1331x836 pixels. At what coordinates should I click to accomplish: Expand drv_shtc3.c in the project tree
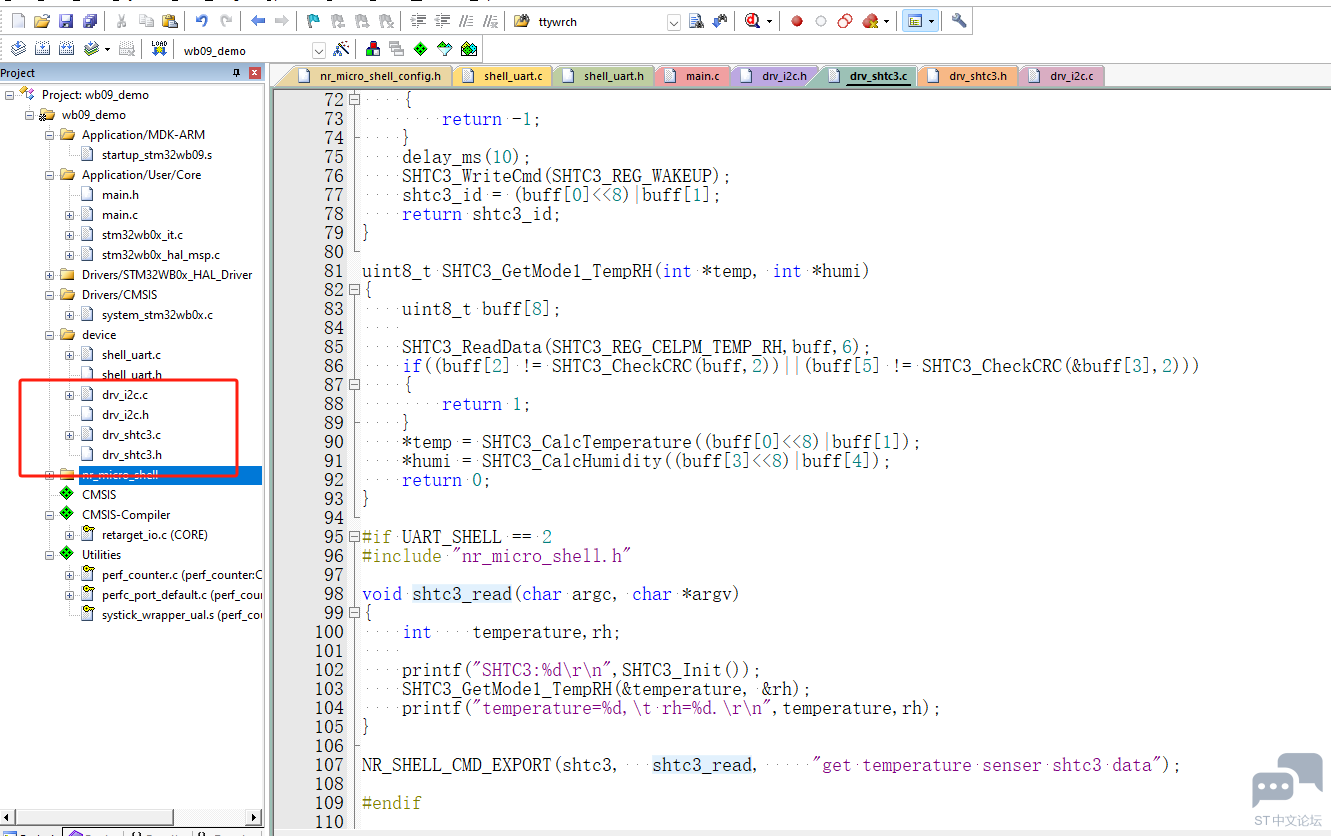[69, 435]
